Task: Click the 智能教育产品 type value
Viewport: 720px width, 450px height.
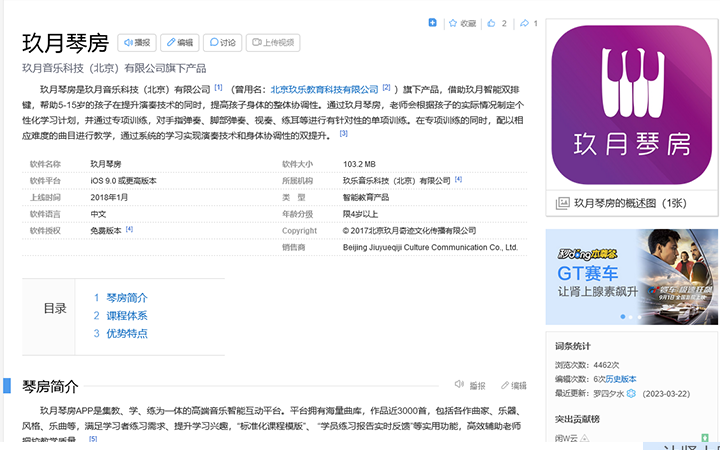Action: tap(366, 197)
